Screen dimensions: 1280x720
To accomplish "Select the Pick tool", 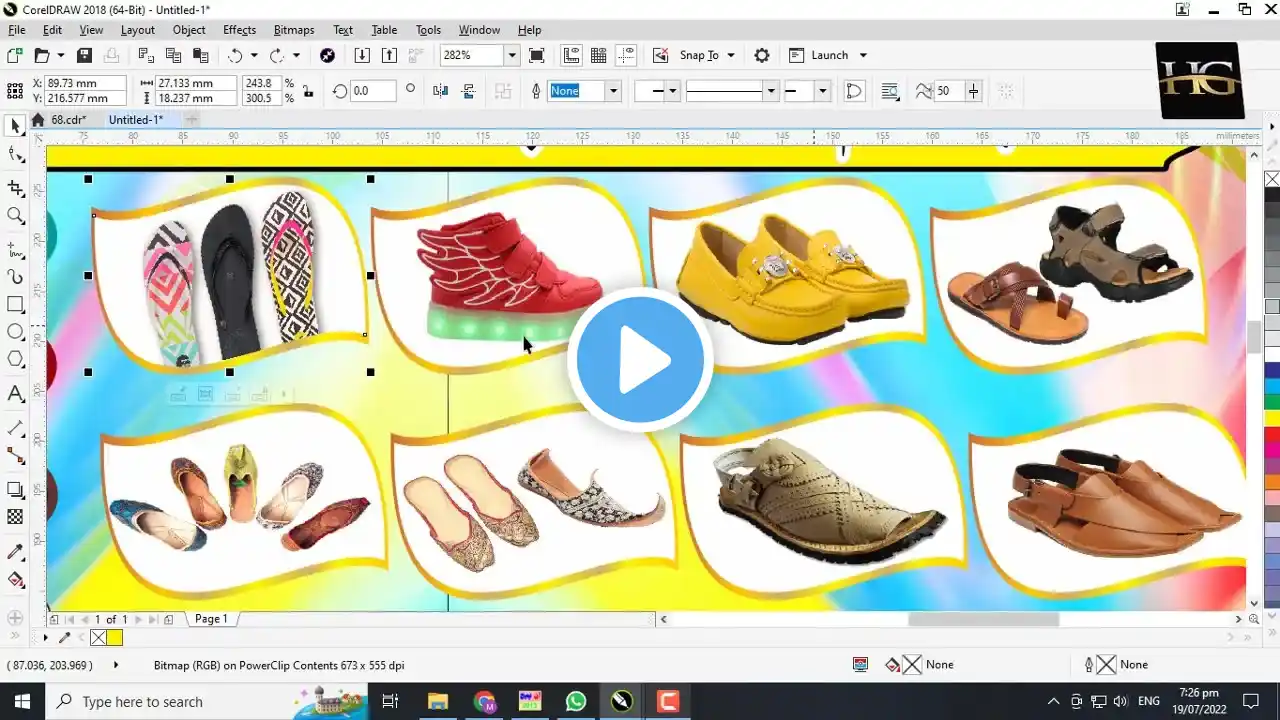I will [x=14, y=125].
